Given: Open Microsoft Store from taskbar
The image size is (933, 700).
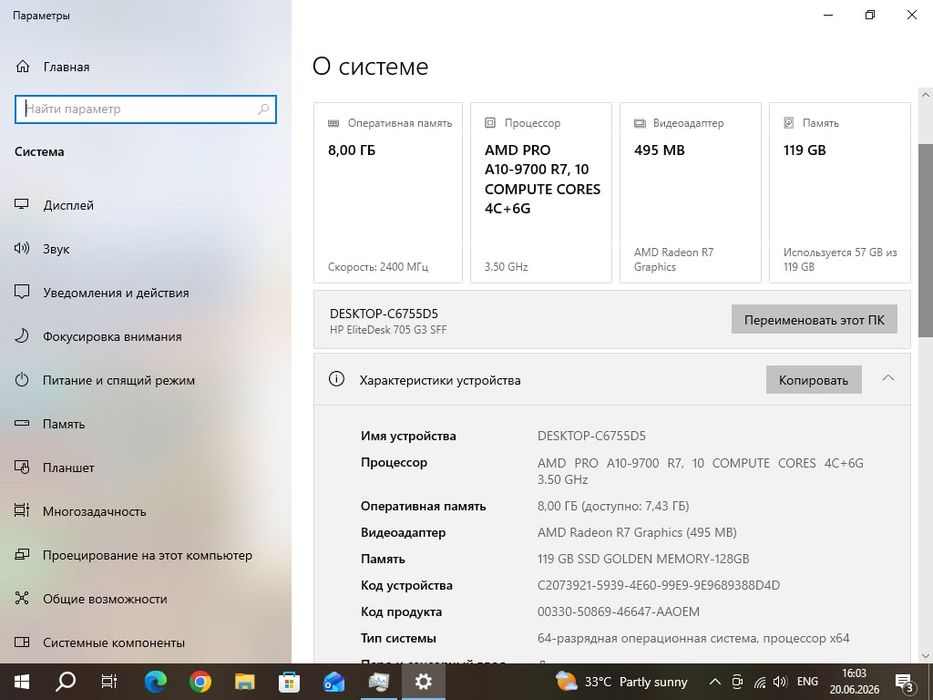Looking at the screenshot, I should [x=289, y=682].
